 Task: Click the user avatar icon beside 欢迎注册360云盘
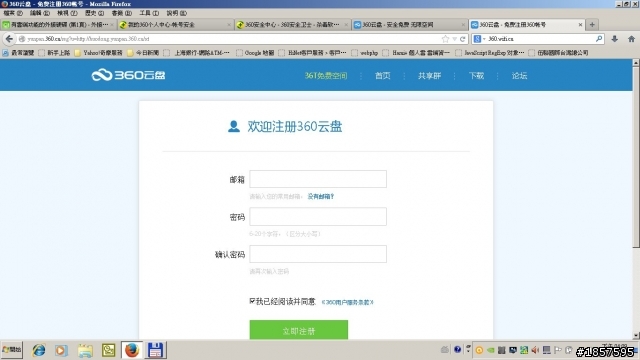pyautogui.click(x=233, y=126)
